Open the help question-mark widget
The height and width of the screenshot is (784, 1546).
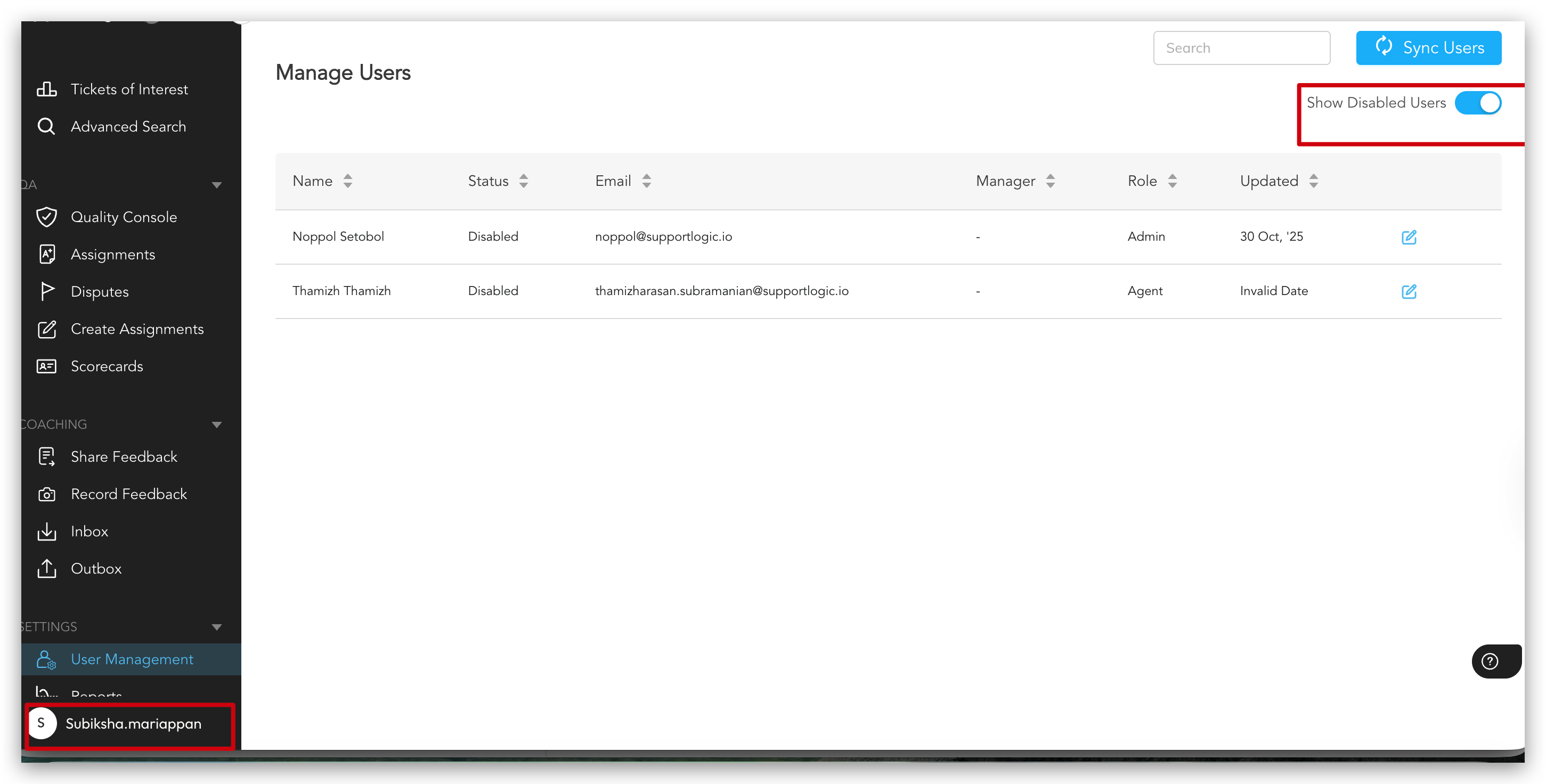coord(1489,661)
